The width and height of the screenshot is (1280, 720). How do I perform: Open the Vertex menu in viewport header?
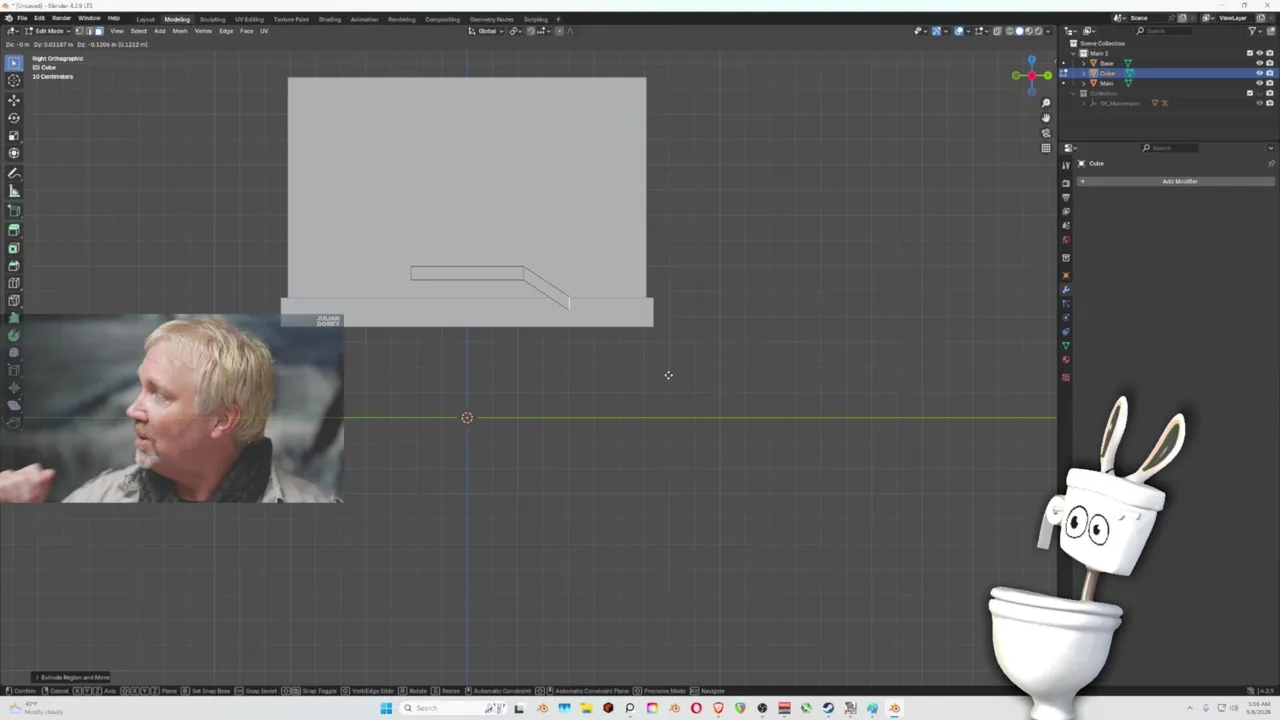pos(203,31)
